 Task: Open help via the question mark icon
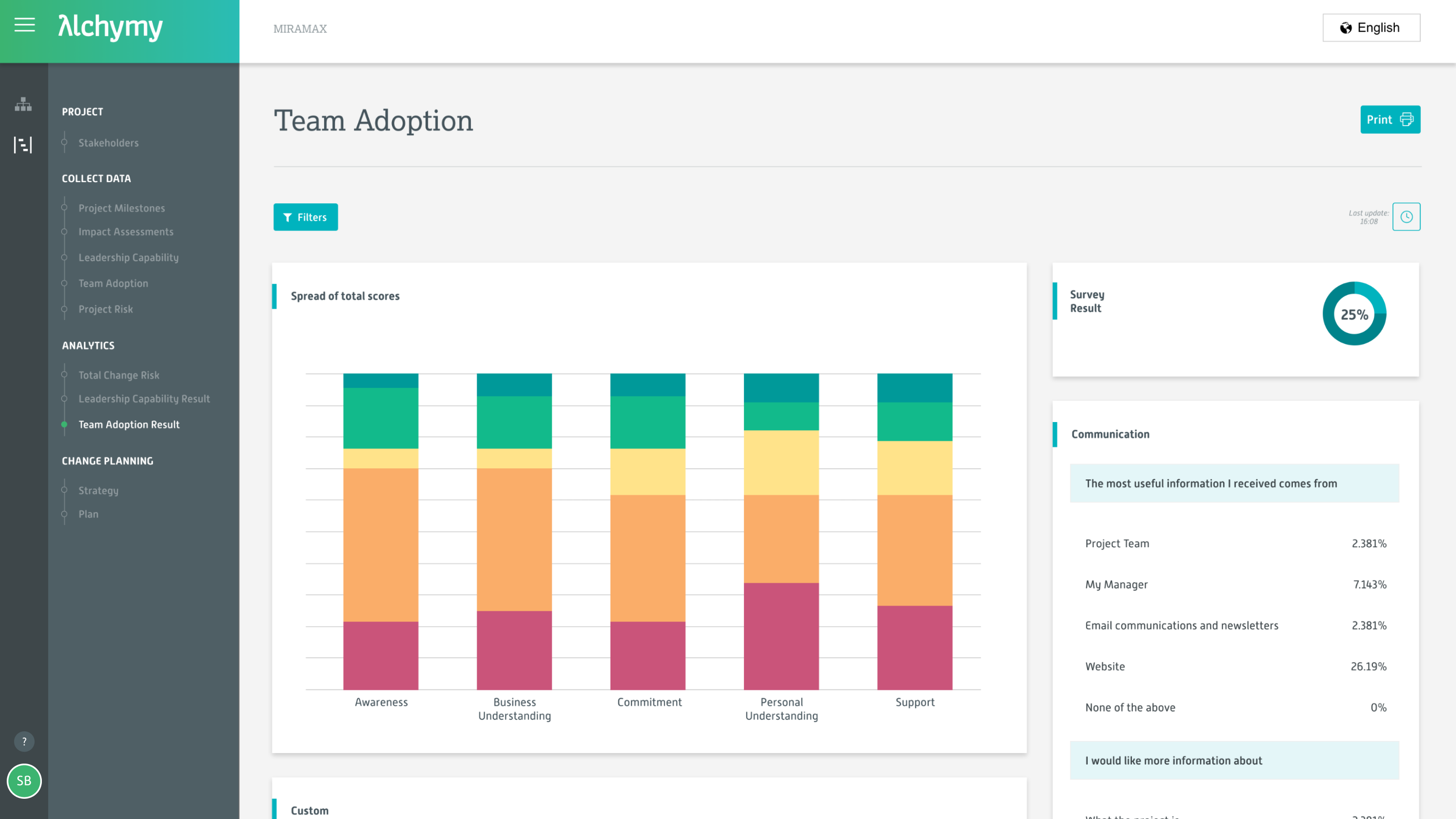pyautogui.click(x=24, y=741)
